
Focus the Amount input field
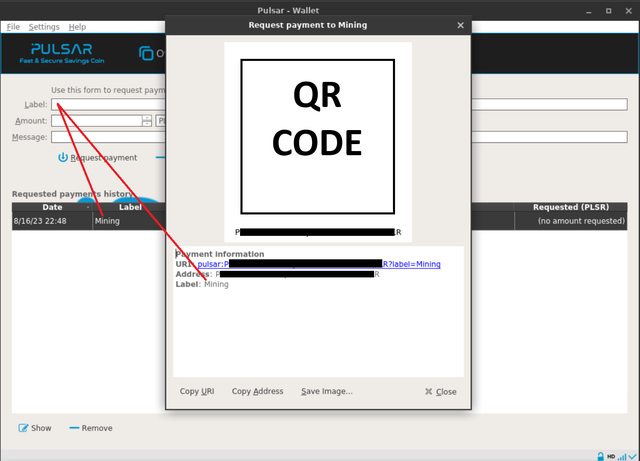(x=97, y=121)
